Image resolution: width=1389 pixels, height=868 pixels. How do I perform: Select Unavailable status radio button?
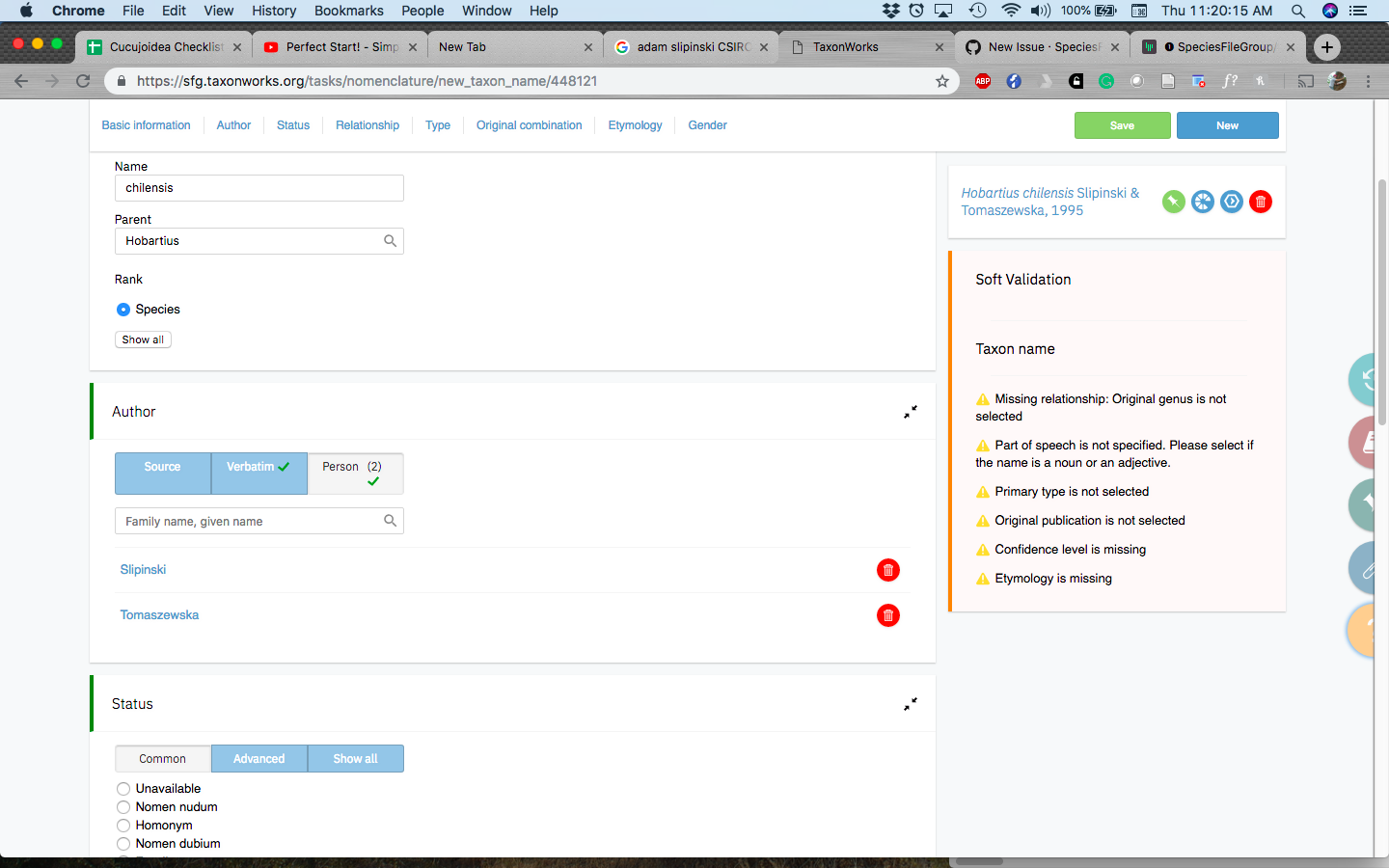pyautogui.click(x=123, y=789)
